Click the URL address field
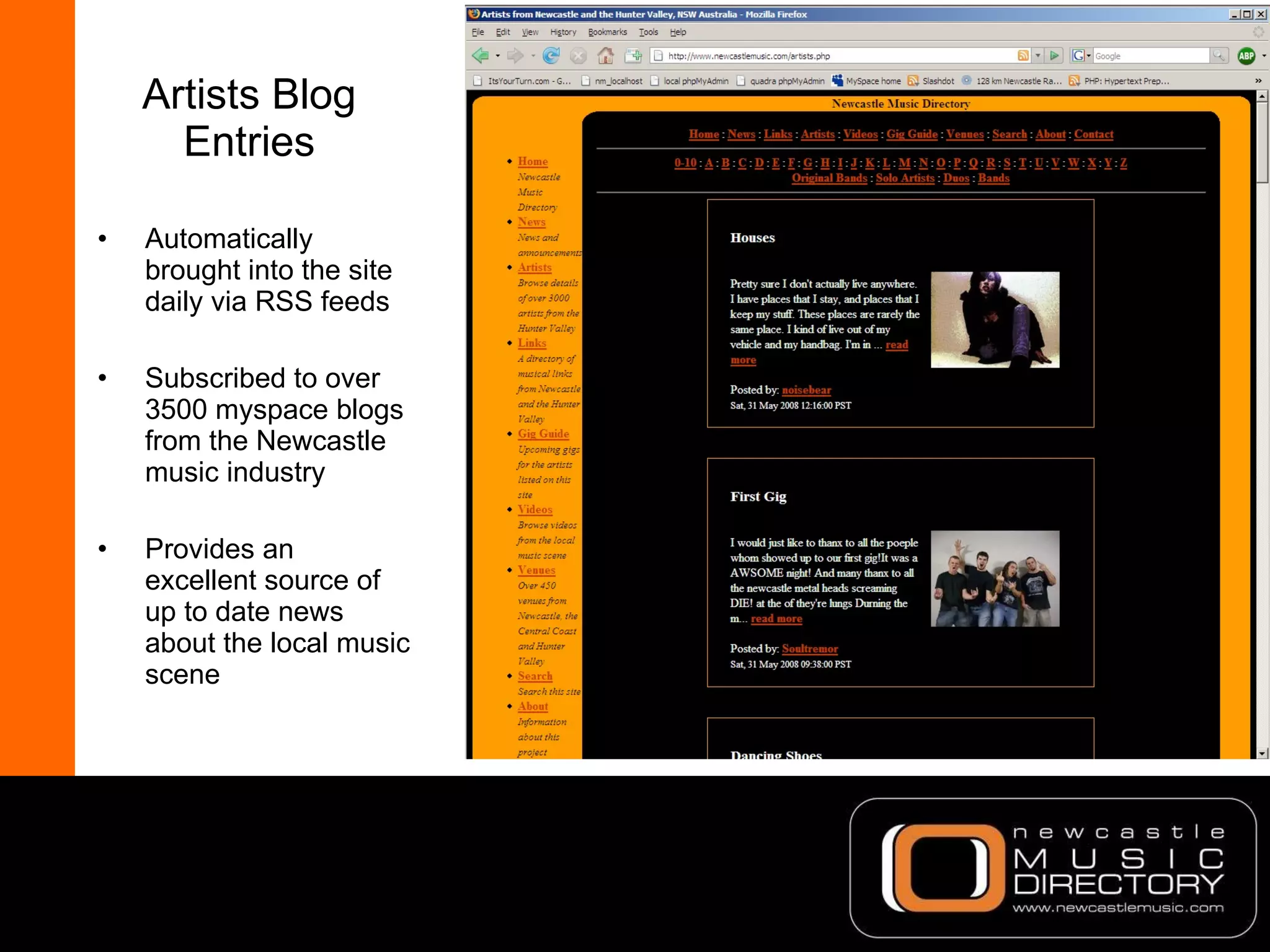This screenshot has height=952, width=1270. pyautogui.click(x=837, y=56)
